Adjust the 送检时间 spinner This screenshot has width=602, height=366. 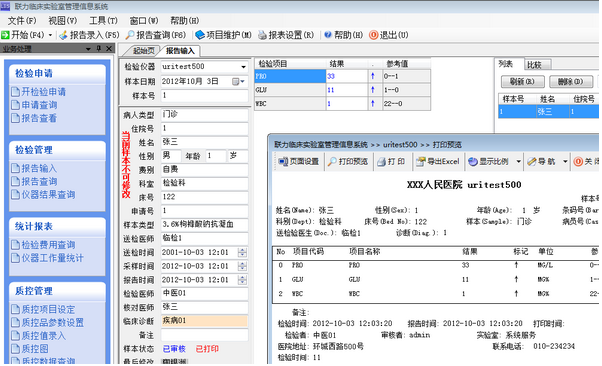[x=242, y=252]
